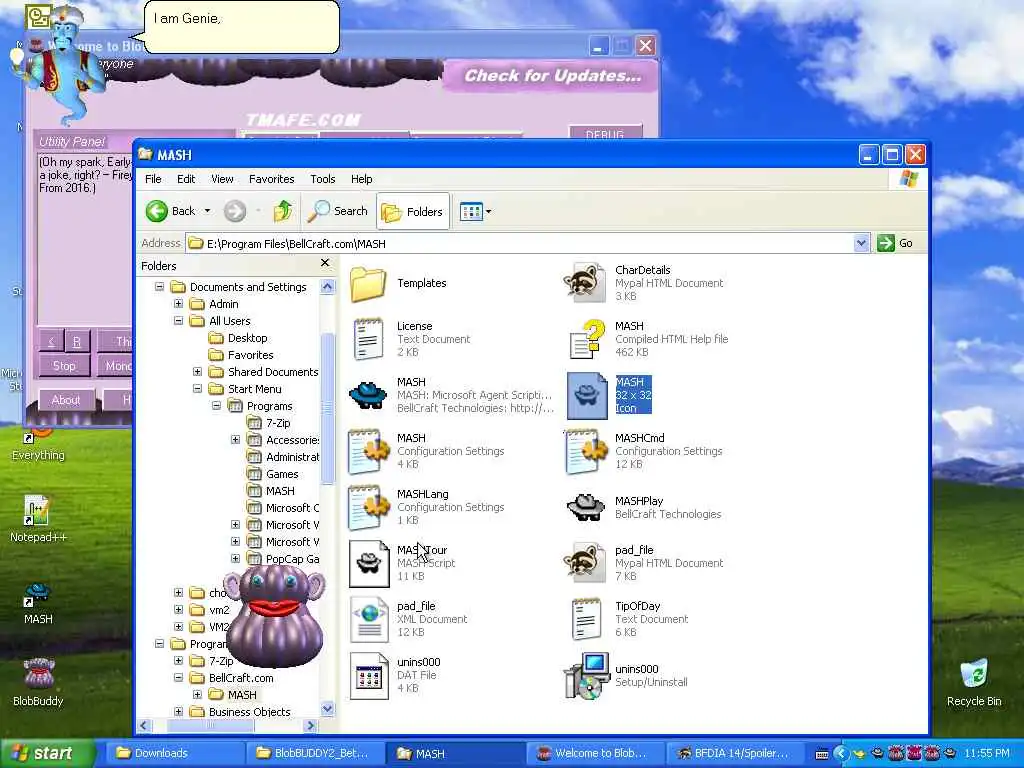Click Stop in BlobBuddy Utility Panel
Image resolution: width=1024 pixels, height=768 pixels.
coord(64,366)
